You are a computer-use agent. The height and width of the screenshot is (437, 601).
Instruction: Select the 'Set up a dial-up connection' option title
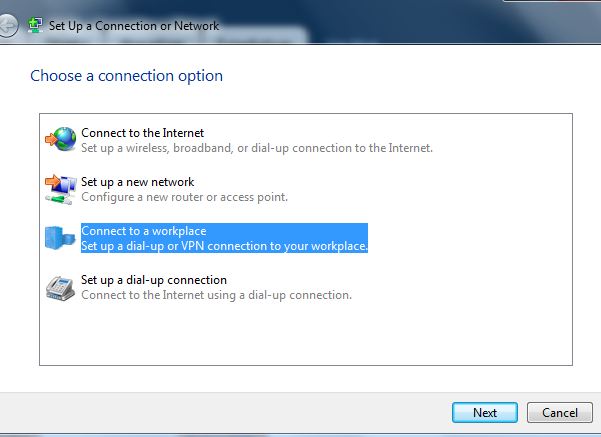154,280
